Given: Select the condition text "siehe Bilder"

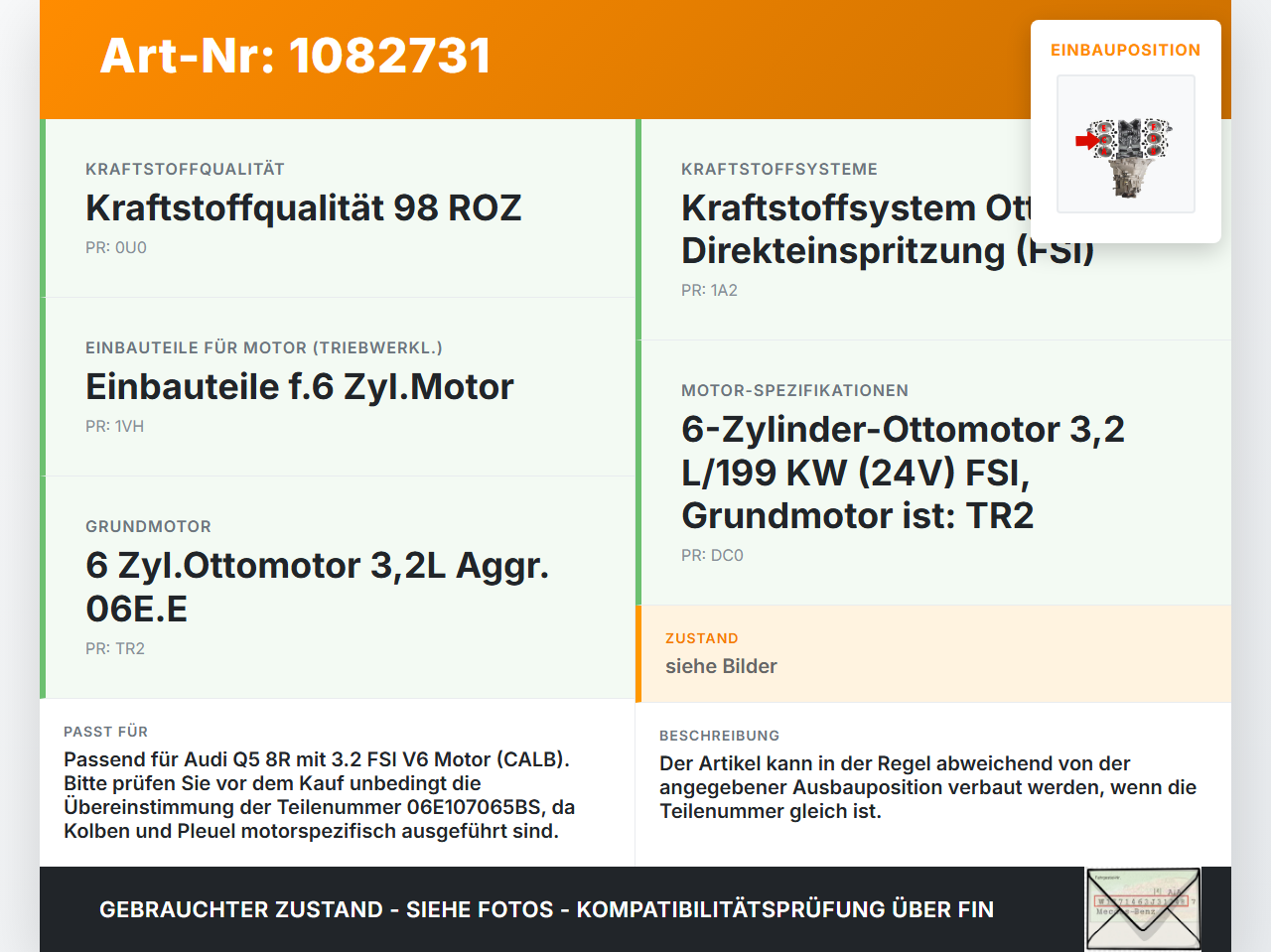Looking at the screenshot, I should point(721,666).
